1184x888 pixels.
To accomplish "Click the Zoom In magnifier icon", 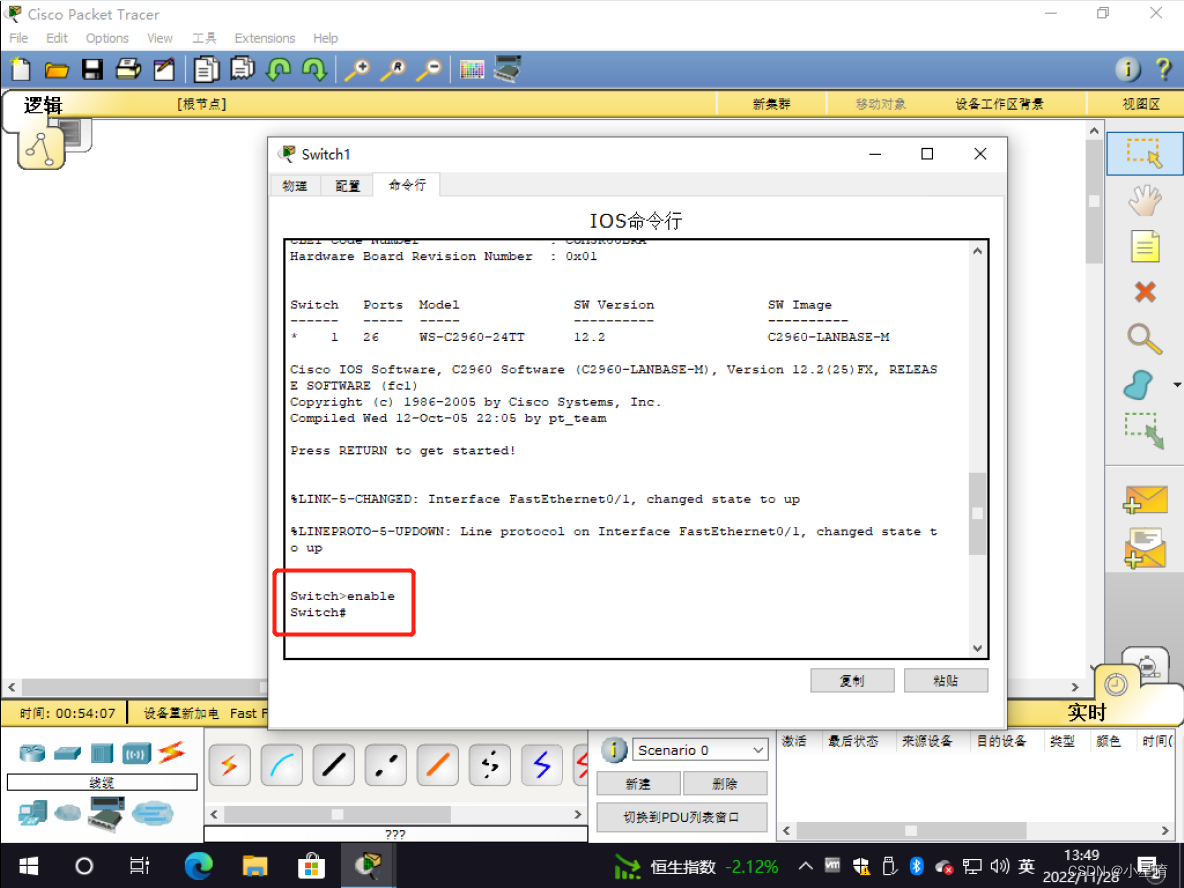I will [357, 69].
